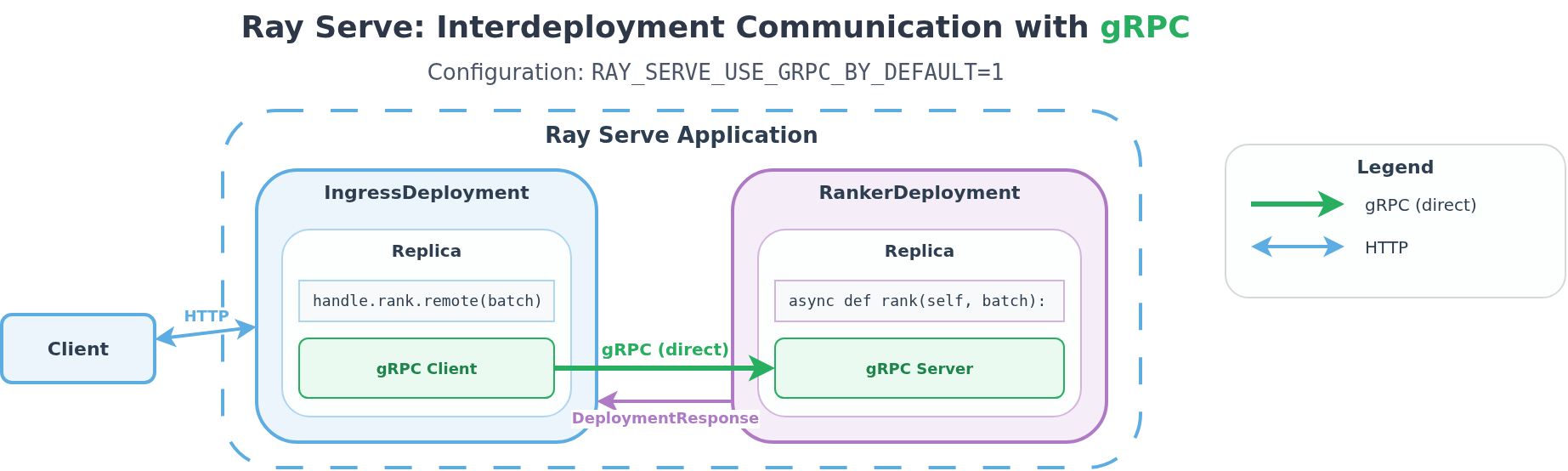Click the Replica label in RankerDeployment

920,252
